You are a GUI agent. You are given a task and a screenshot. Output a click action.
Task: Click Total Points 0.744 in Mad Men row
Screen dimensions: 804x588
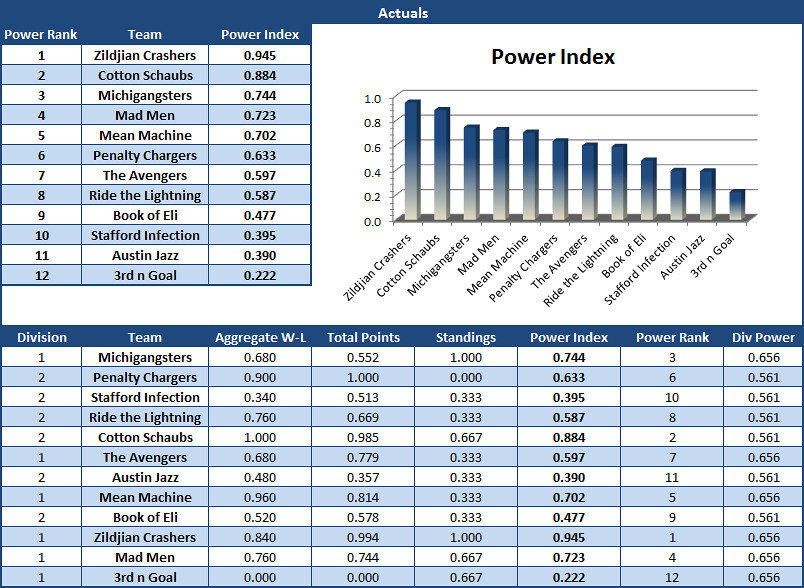click(363, 557)
